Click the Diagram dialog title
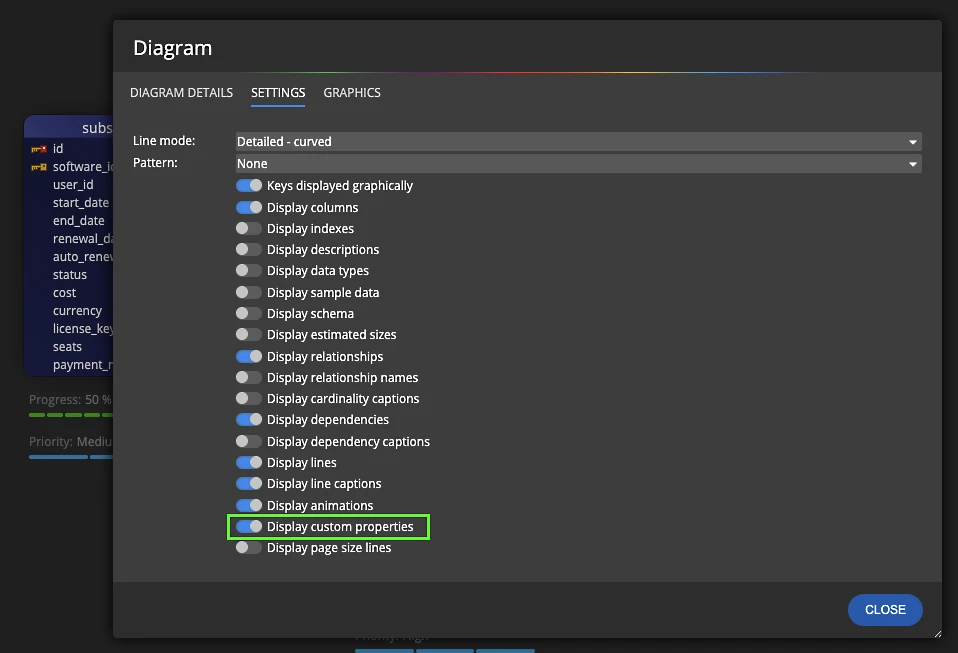Image resolution: width=958 pixels, height=653 pixels. [x=173, y=48]
